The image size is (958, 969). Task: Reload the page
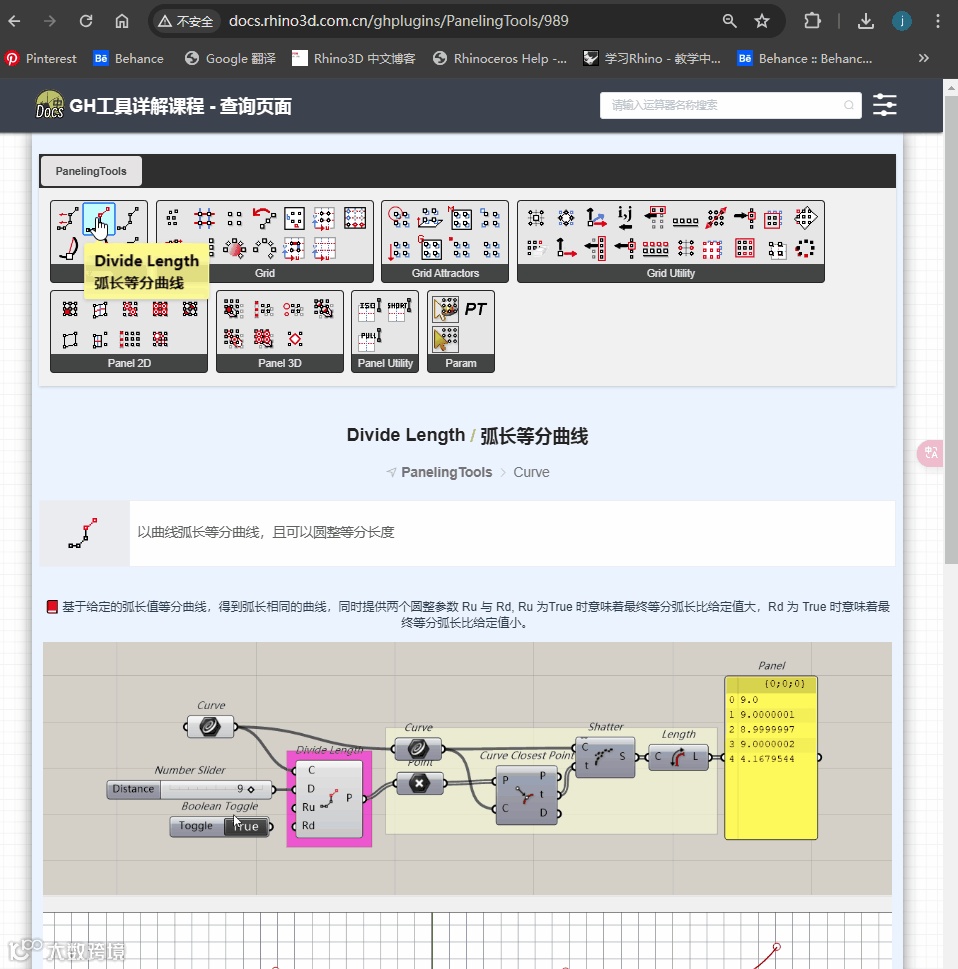click(x=86, y=21)
